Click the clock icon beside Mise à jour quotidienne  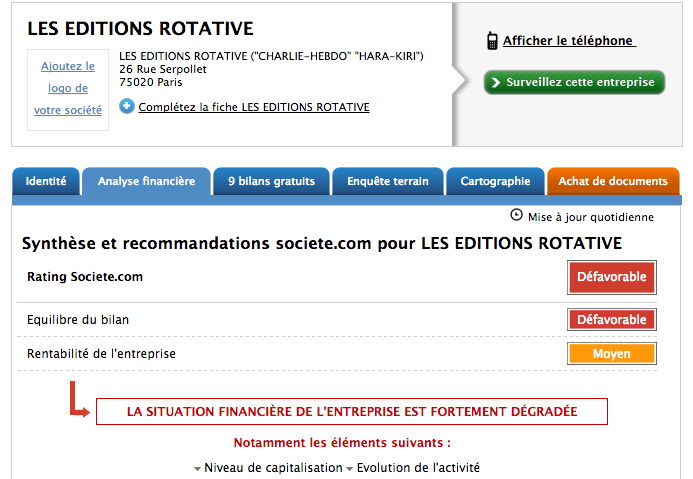click(516, 215)
